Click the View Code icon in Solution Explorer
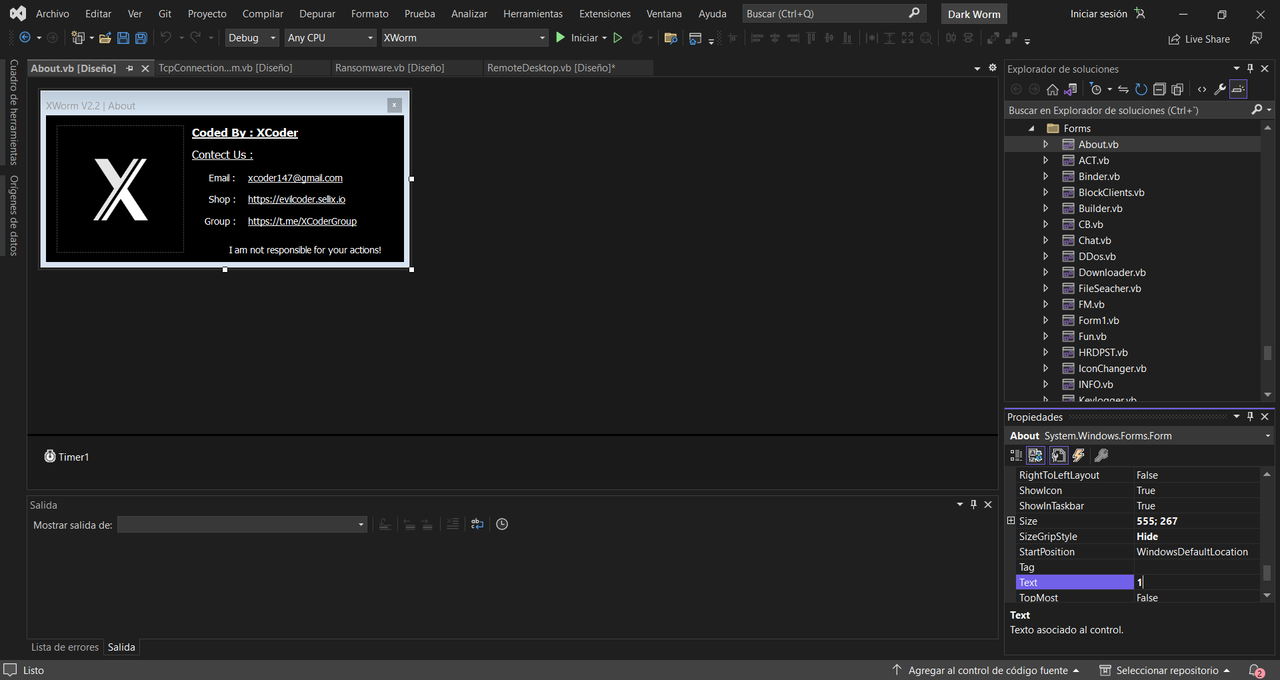 click(x=1202, y=89)
